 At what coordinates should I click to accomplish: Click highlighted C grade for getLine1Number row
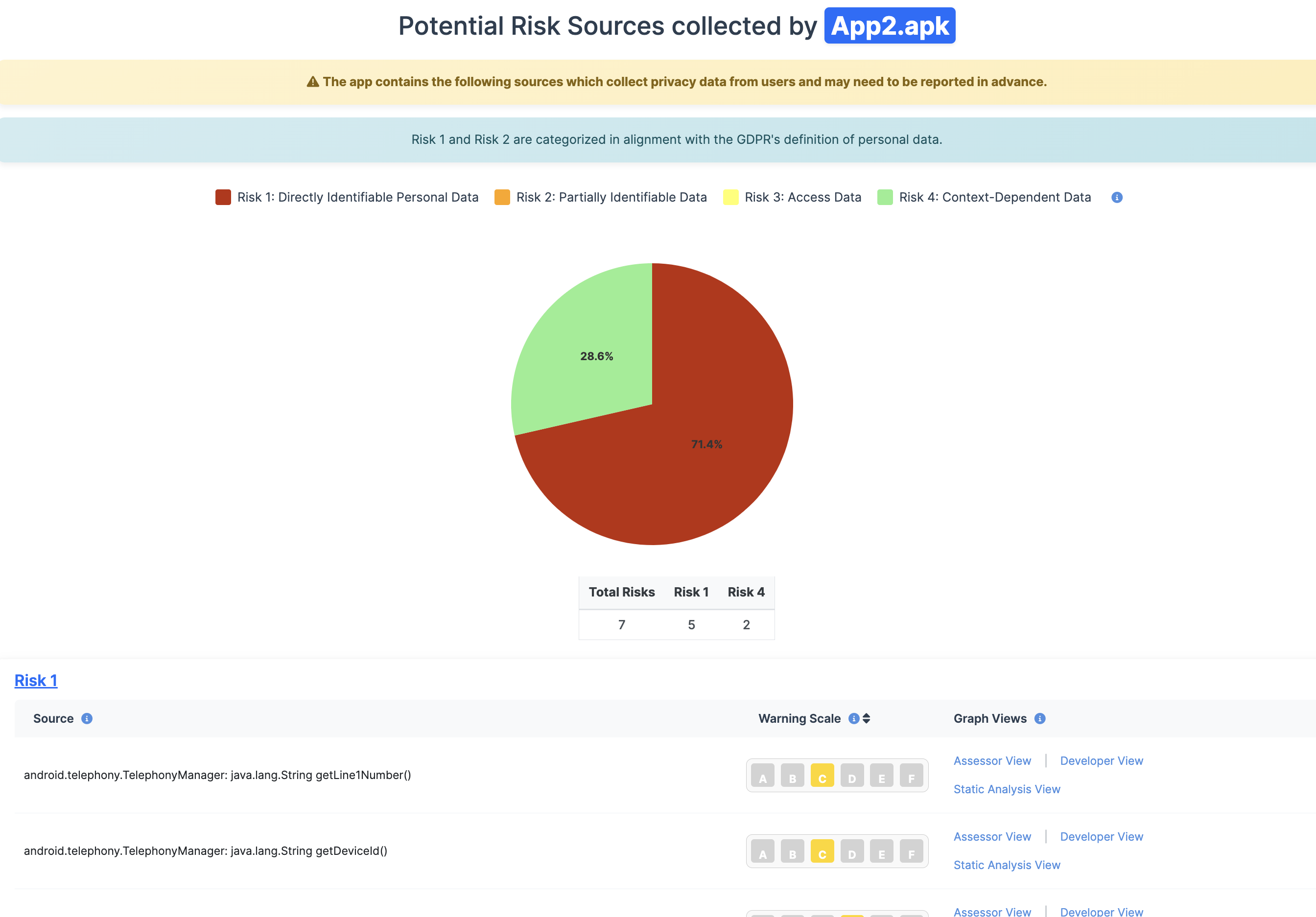point(822,776)
